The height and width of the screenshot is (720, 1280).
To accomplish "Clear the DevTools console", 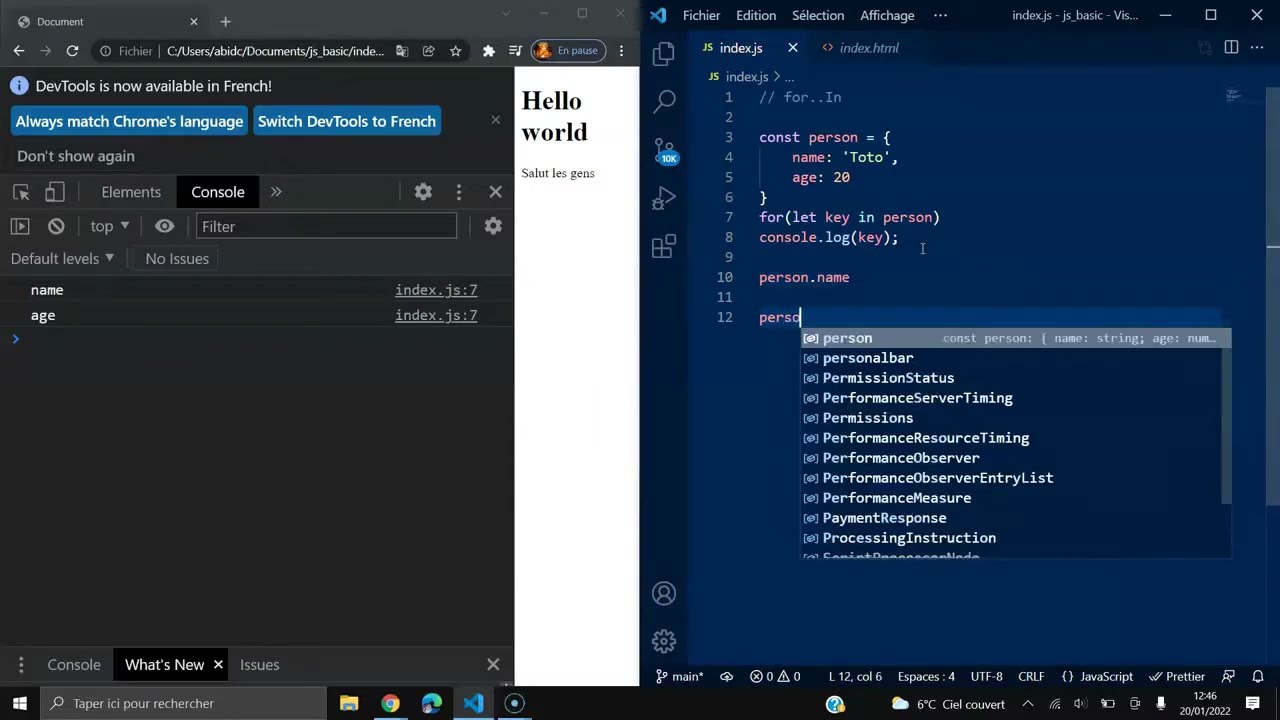I will [x=56, y=226].
